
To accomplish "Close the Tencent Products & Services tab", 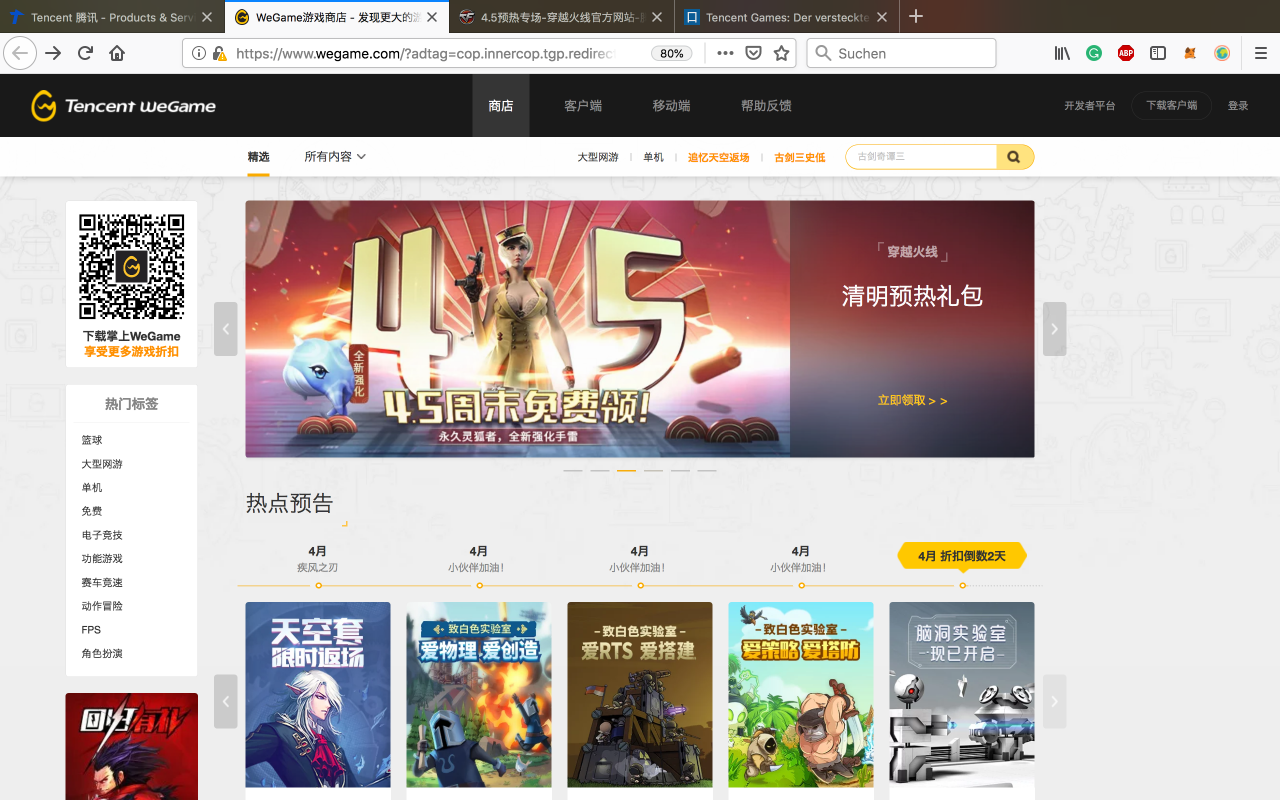I will click(207, 17).
